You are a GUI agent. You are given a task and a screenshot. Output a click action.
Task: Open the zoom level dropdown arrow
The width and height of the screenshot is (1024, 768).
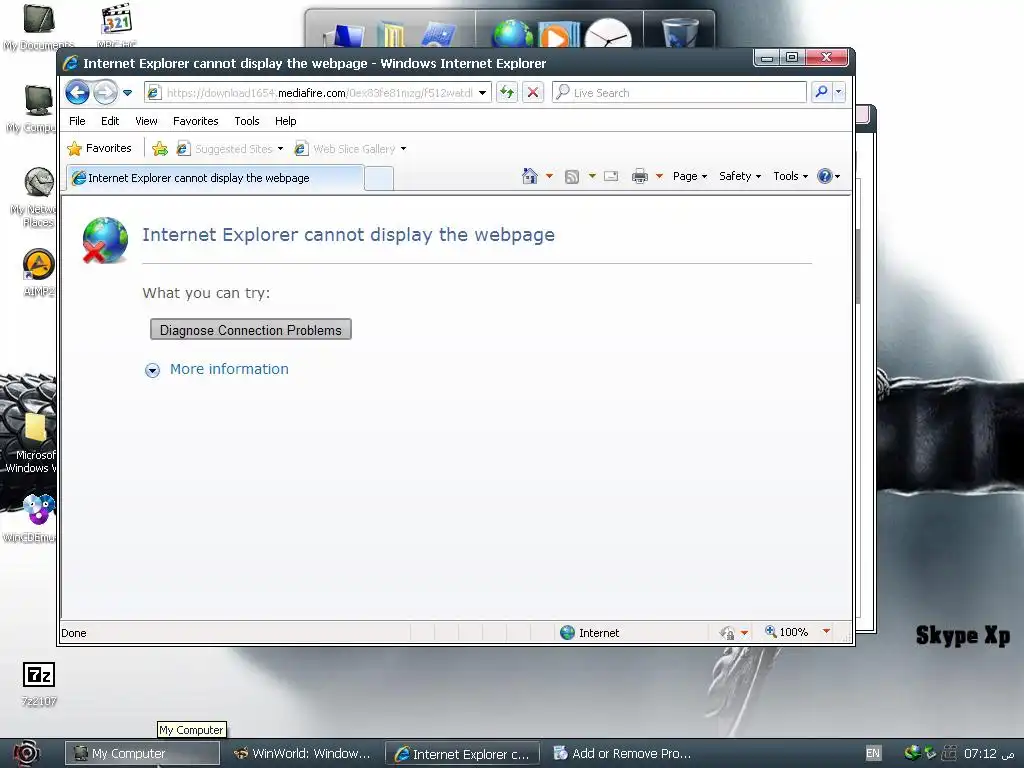click(826, 632)
